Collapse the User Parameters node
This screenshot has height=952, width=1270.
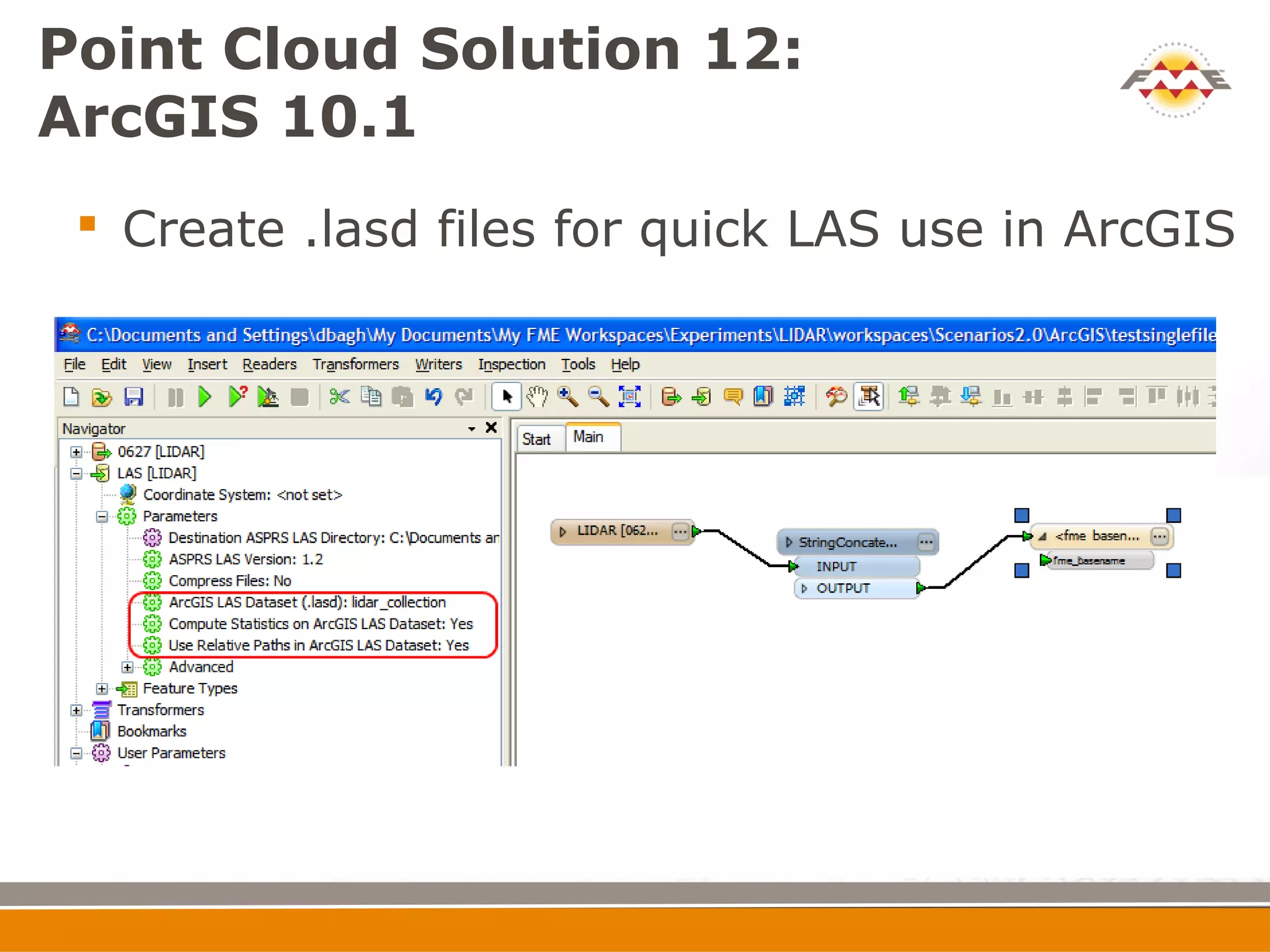[76, 754]
